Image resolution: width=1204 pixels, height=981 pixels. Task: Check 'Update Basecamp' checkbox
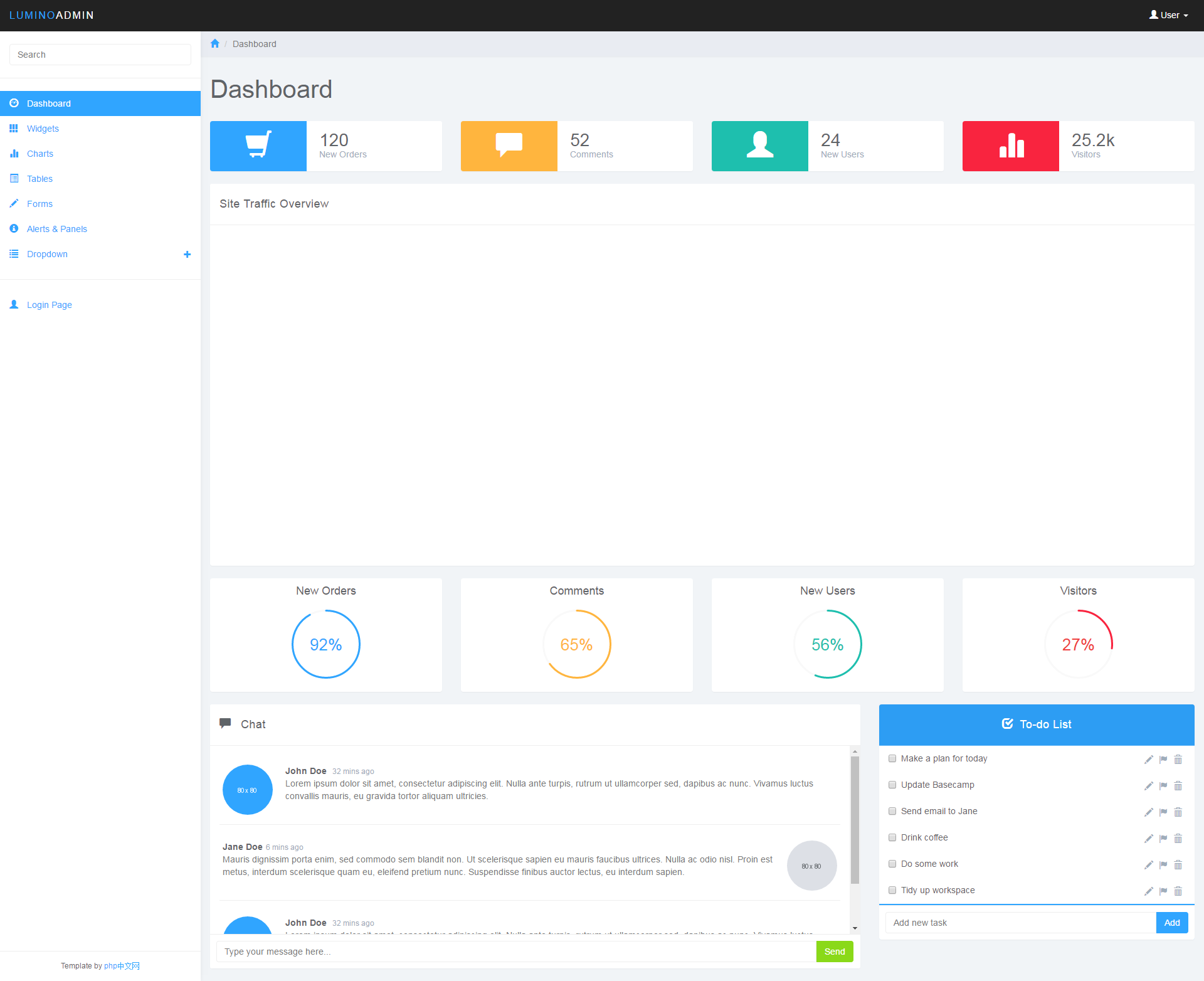(892, 785)
